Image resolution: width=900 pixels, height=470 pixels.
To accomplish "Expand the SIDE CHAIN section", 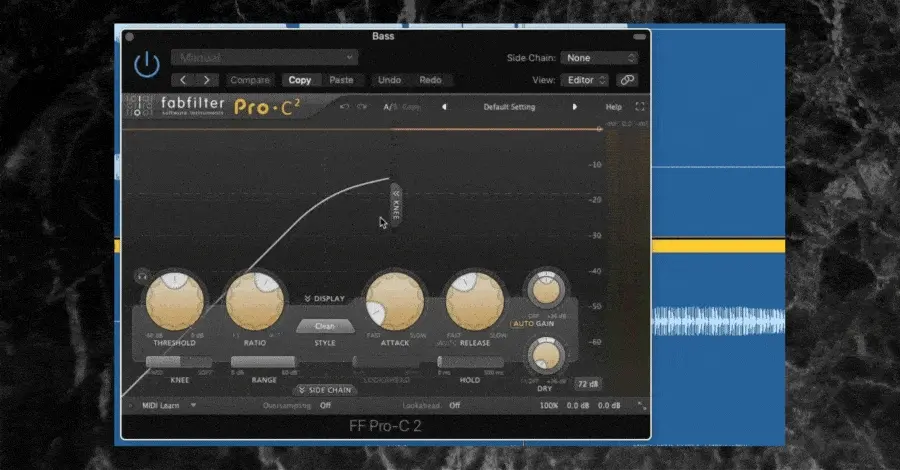I will tap(325, 390).
